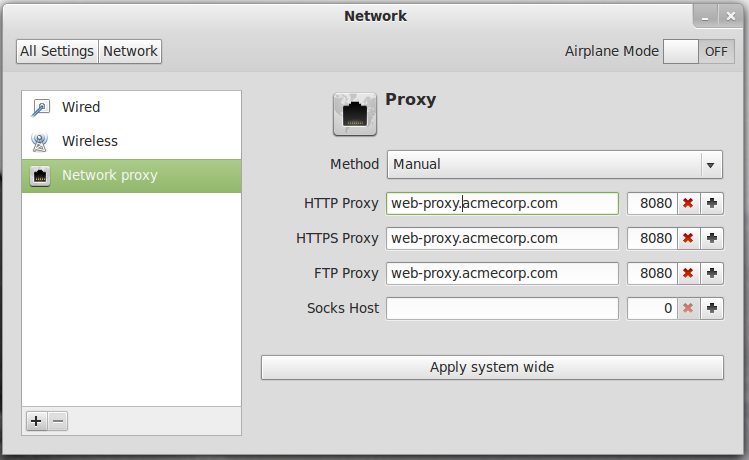
Task: Go back to All Settings
Action: pyautogui.click(x=57, y=51)
